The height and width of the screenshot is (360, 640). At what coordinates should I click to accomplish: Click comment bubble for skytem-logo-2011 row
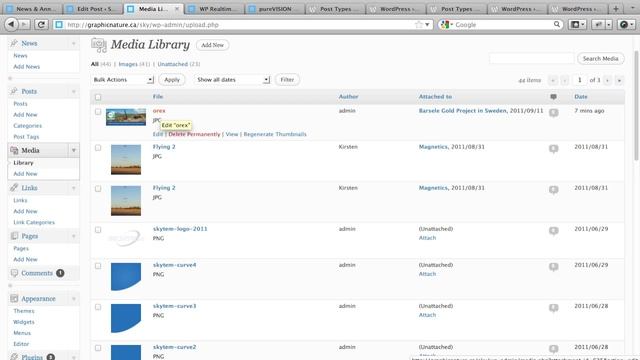point(553,231)
